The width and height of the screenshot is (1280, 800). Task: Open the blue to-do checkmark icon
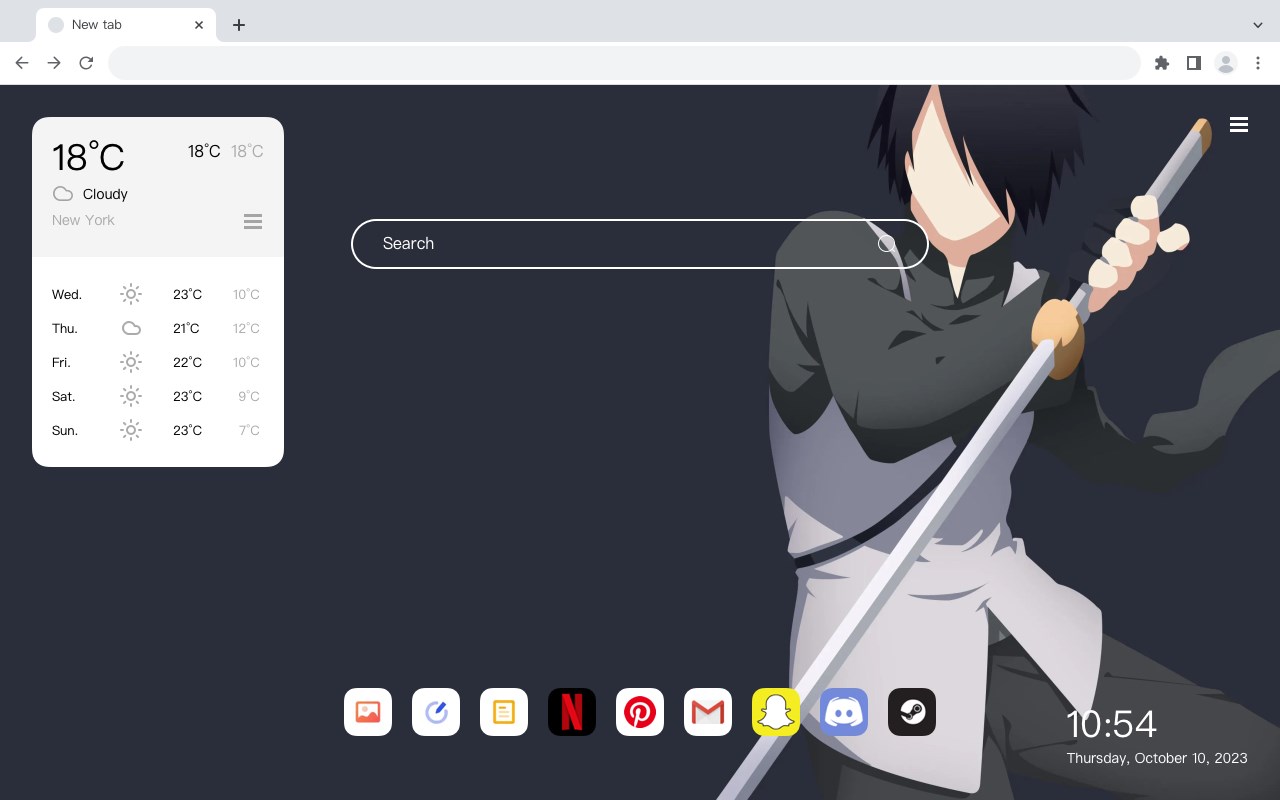(436, 712)
